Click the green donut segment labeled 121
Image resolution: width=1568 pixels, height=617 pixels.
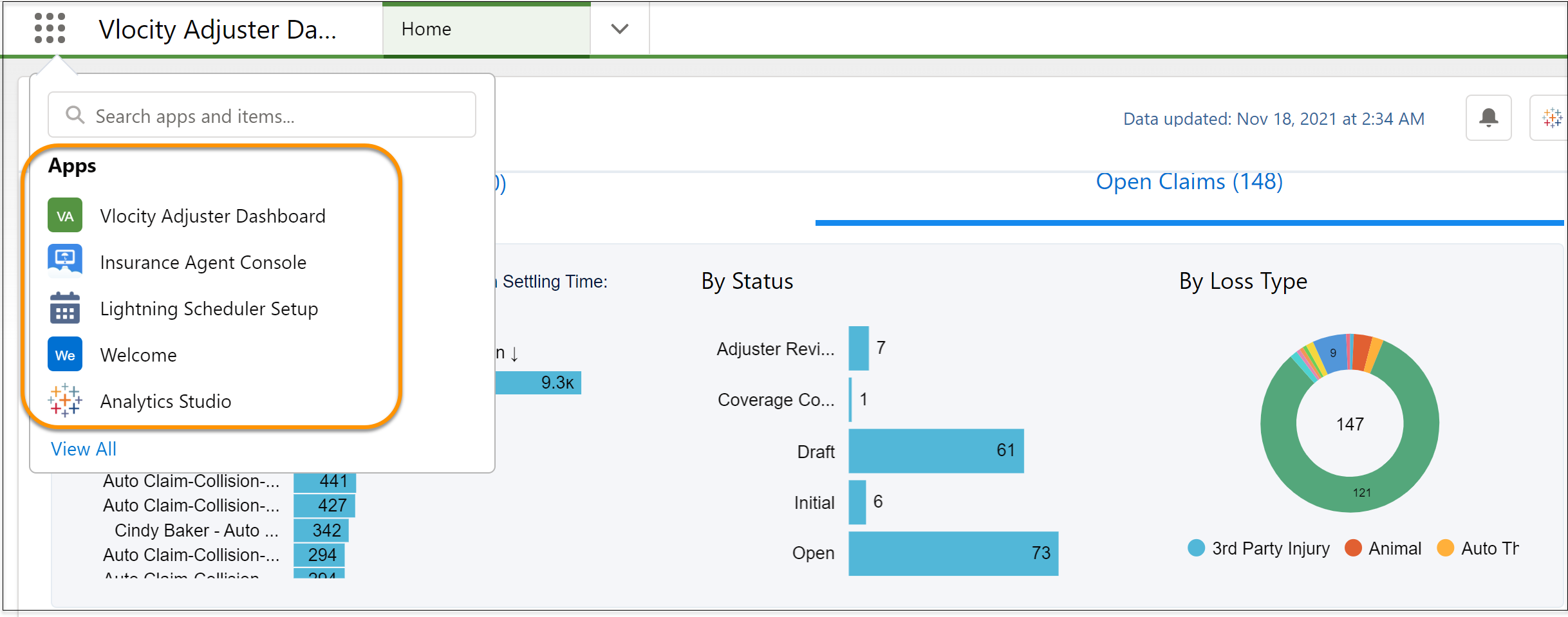(1362, 493)
